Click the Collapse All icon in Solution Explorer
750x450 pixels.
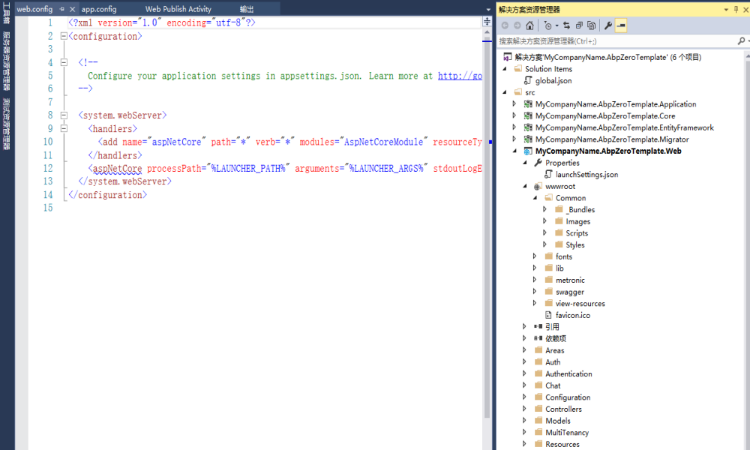point(579,25)
